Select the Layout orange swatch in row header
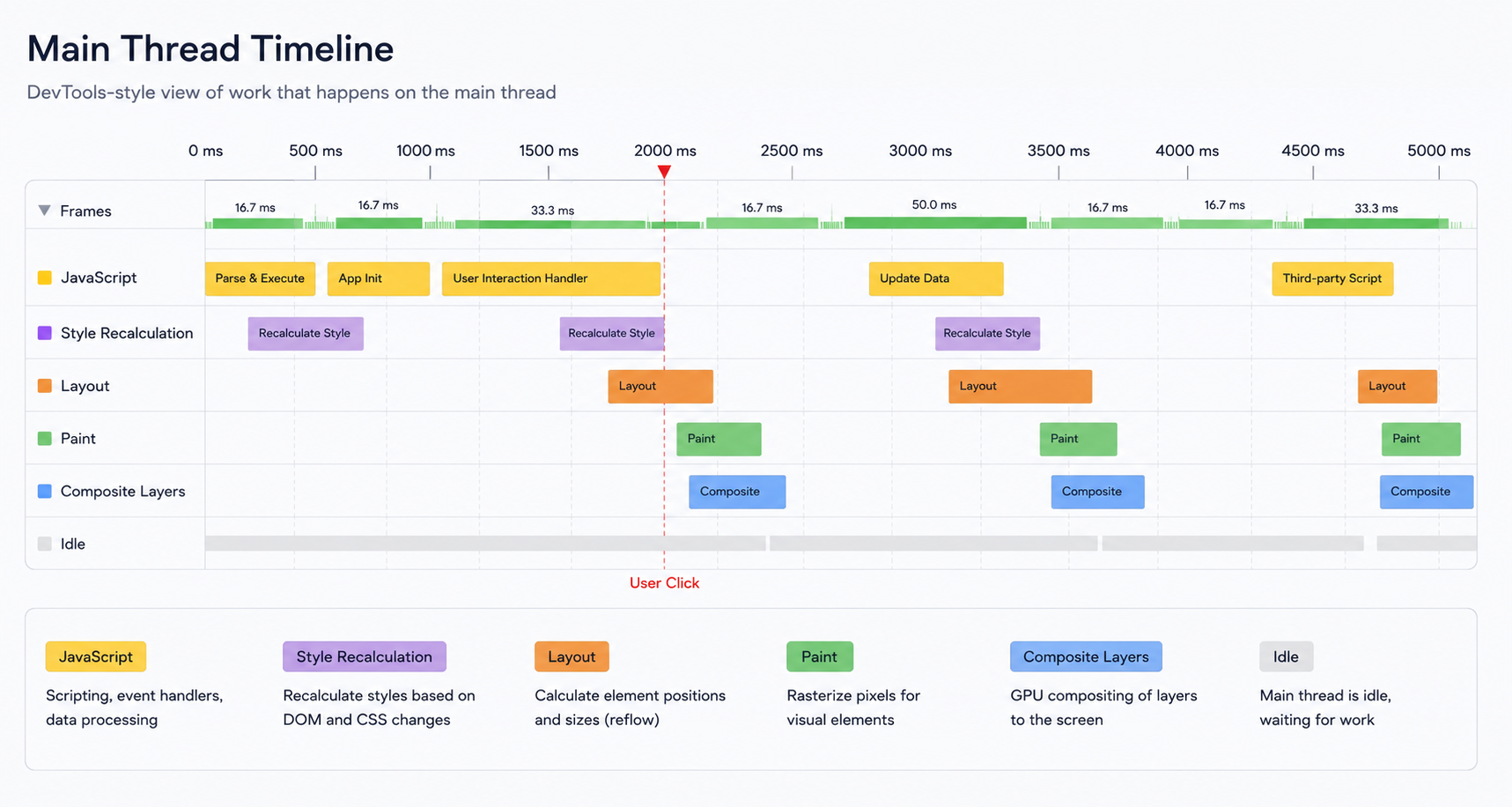The width and height of the screenshot is (1512, 807). coord(45,386)
